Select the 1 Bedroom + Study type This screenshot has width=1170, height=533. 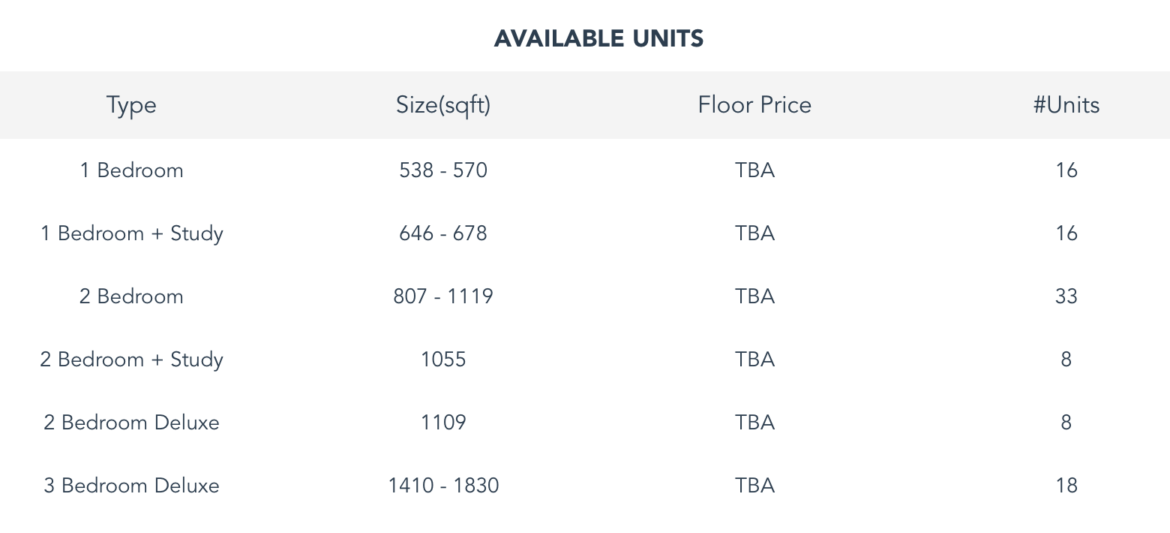131,233
